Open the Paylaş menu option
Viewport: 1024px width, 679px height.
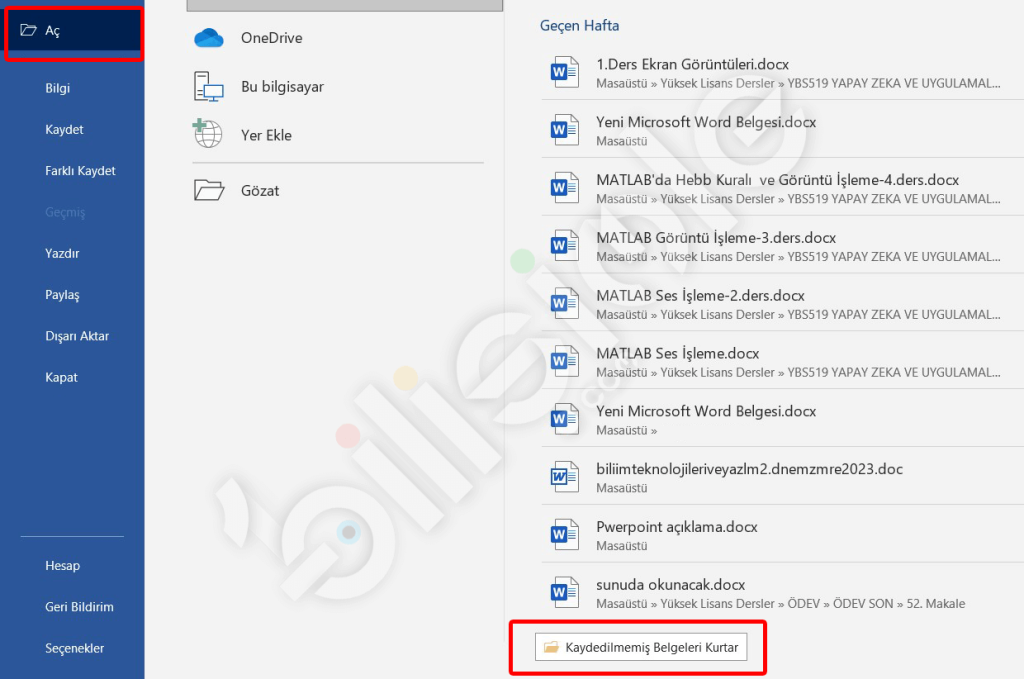coord(62,295)
